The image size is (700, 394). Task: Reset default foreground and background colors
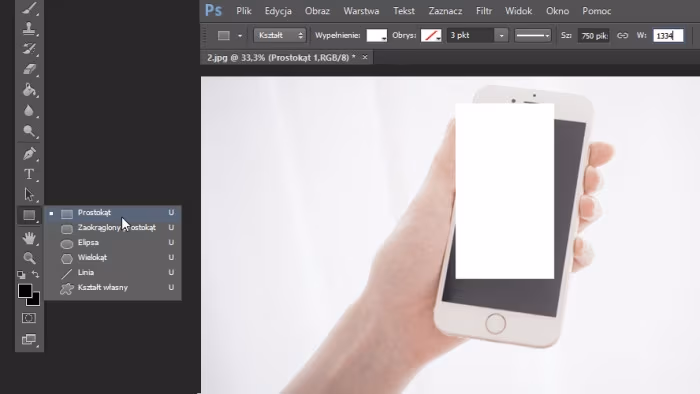[21, 274]
